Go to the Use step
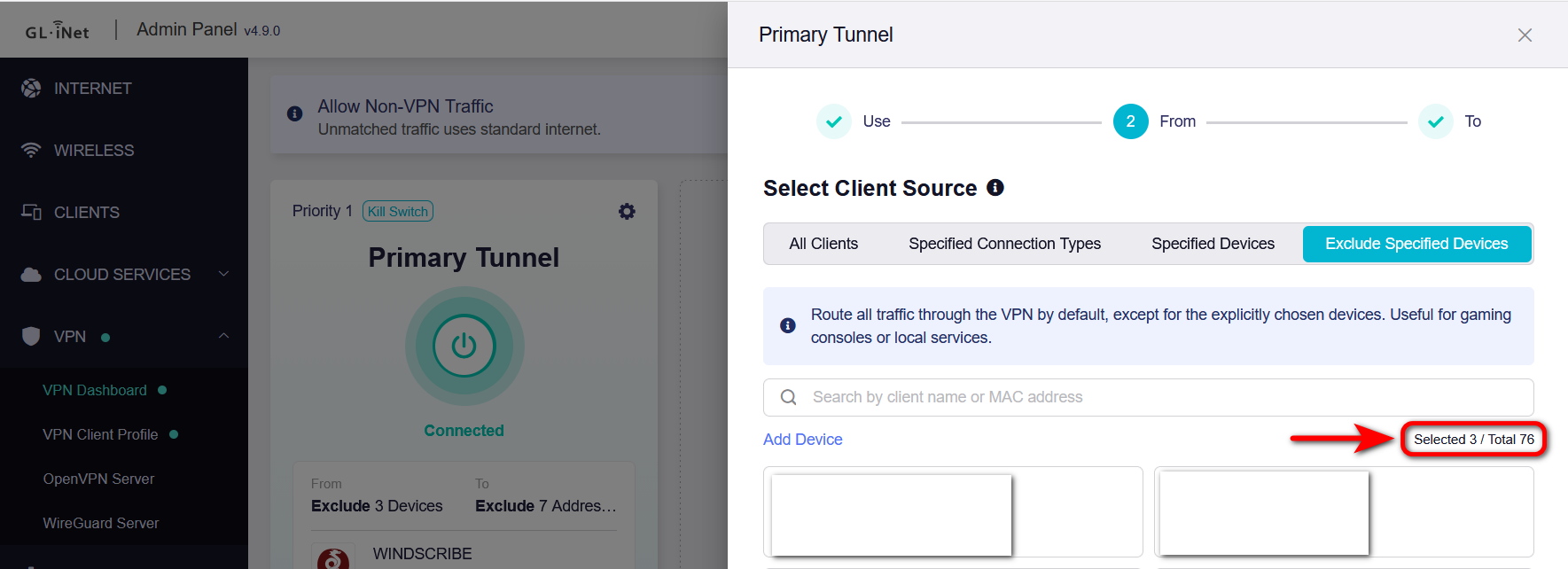 click(x=834, y=121)
